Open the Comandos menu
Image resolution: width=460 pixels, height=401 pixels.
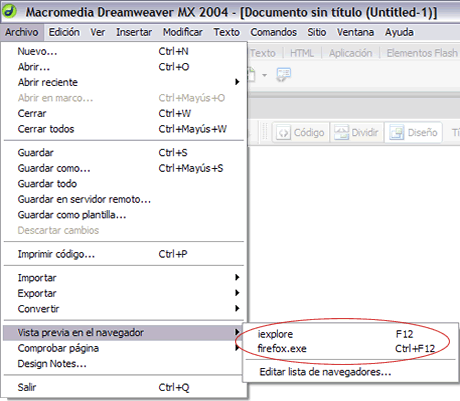(274, 32)
